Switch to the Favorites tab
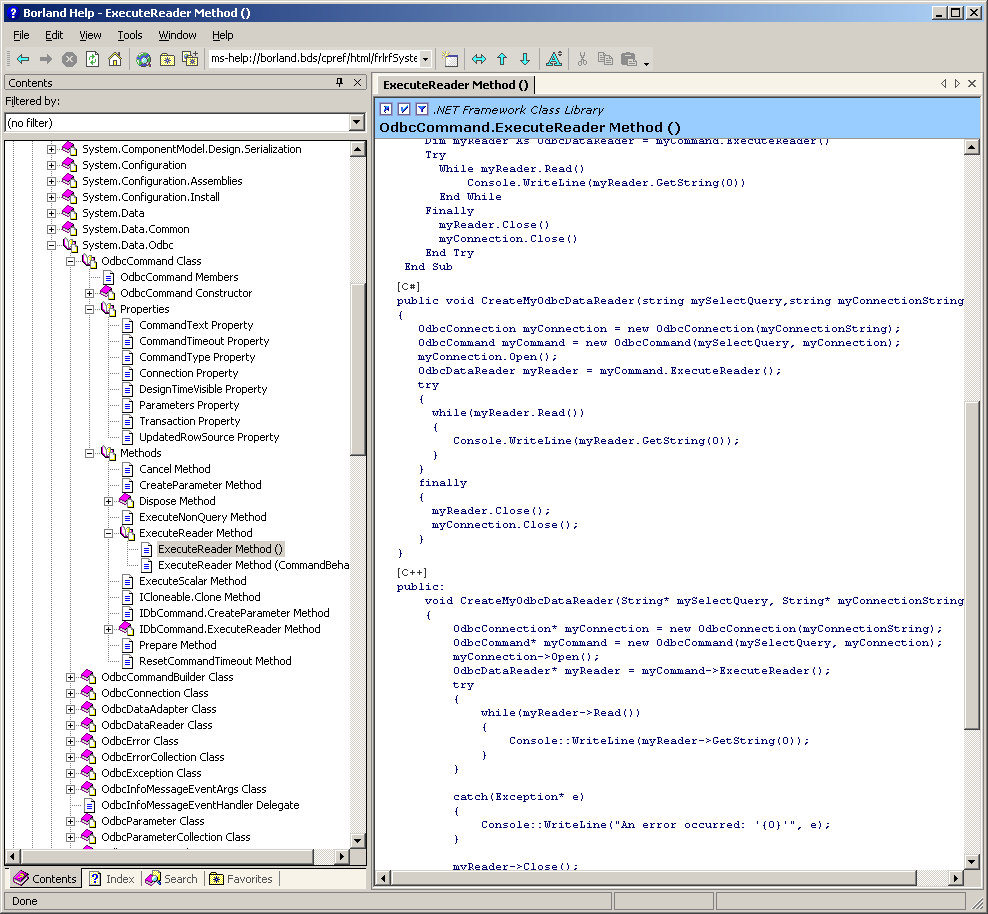Viewport: 988px width, 914px height. point(242,879)
